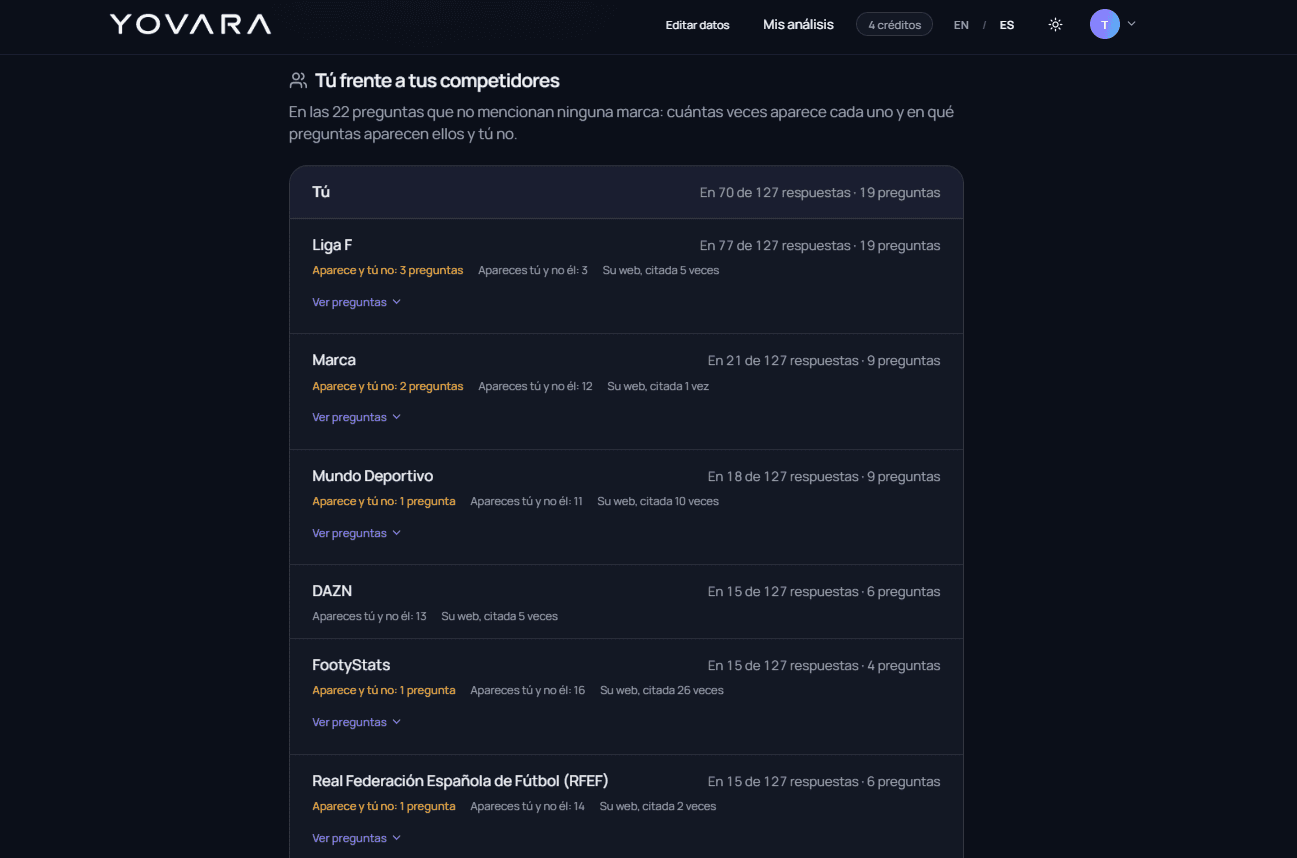Click the 4 créditos badge
Screen dimensions: 1297x858
(x=894, y=24)
